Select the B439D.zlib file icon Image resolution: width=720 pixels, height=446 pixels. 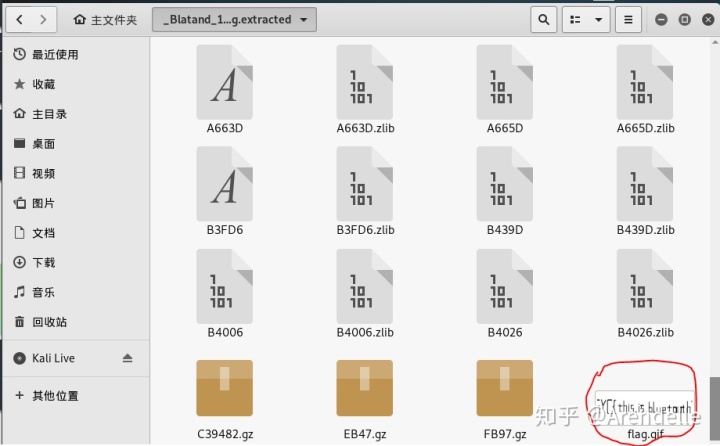coord(645,184)
